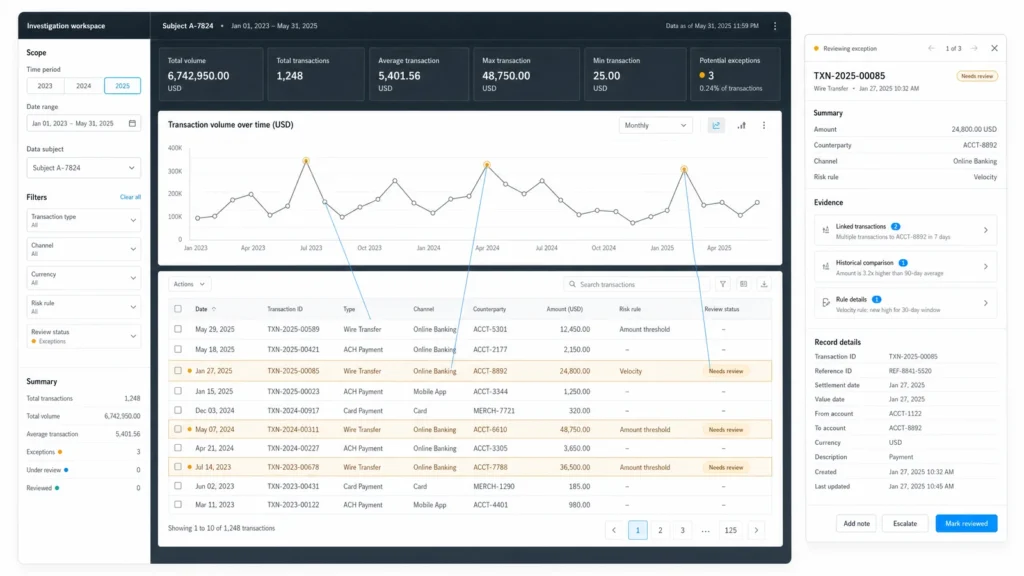Image resolution: width=1024 pixels, height=576 pixels.
Task: Click the Mark reviewed button
Action: (x=967, y=524)
